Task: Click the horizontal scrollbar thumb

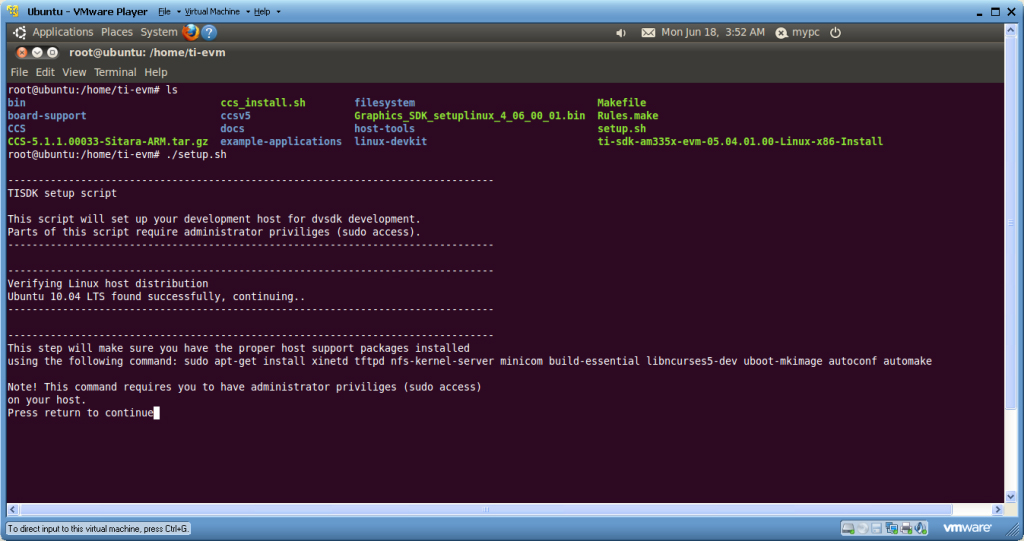Action: [x=485, y=510]
